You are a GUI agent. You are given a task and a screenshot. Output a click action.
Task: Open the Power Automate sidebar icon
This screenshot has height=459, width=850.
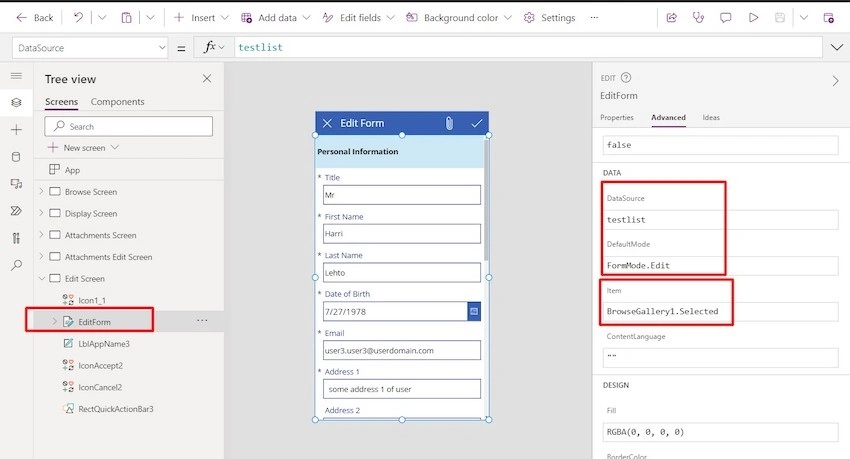(x=16, y=211)
